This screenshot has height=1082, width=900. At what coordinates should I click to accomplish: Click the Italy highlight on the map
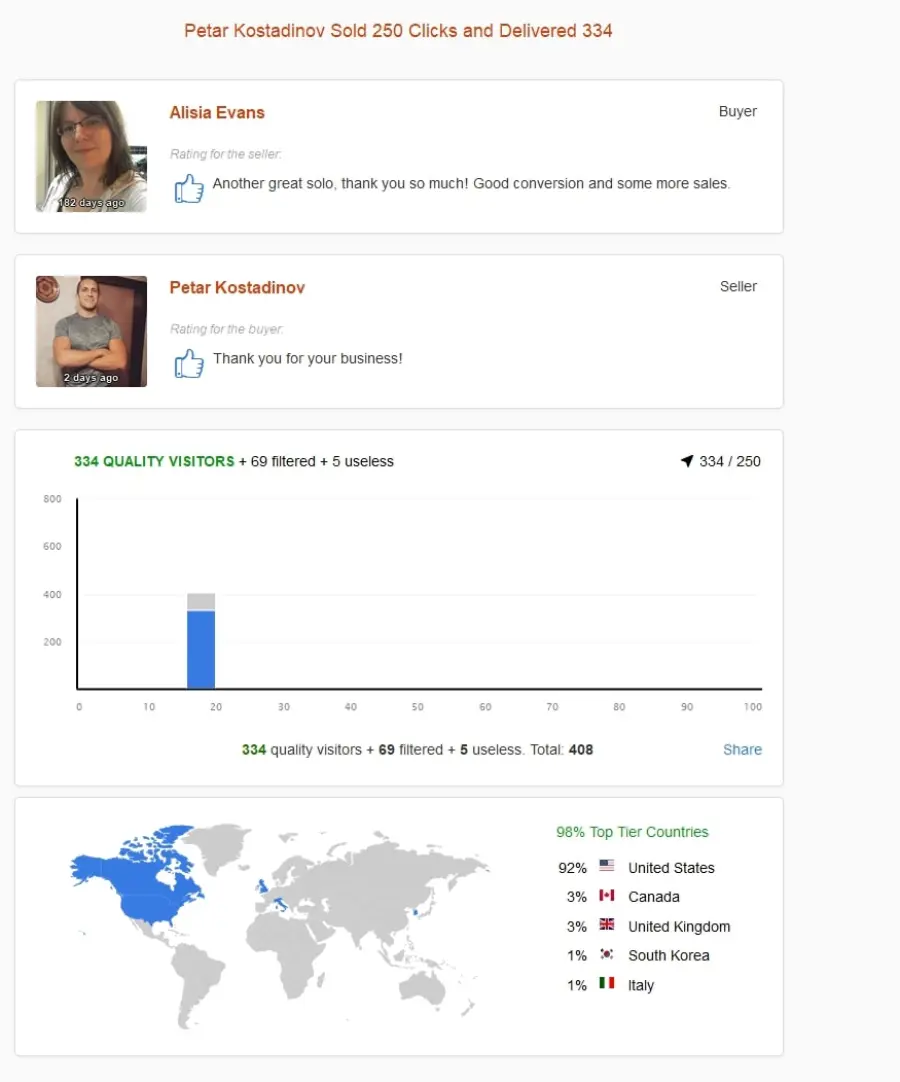[279, 903]
